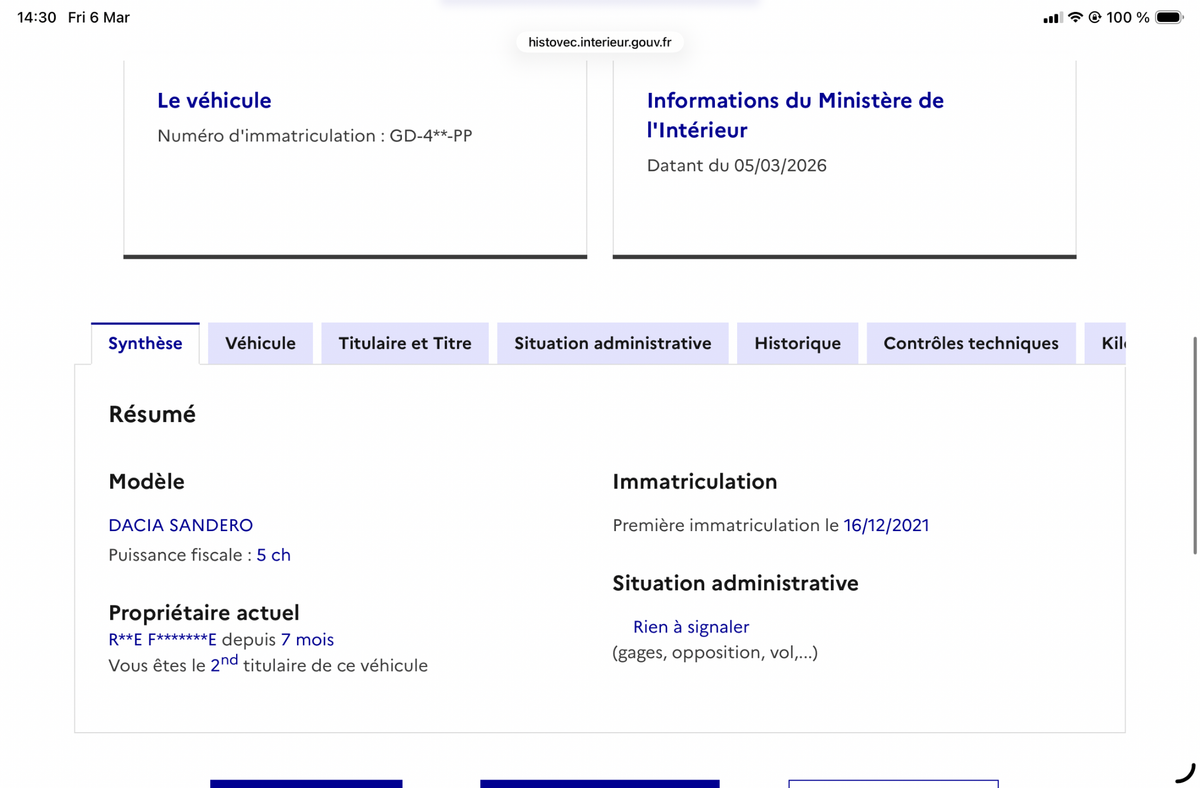Click the page's vertical scrollbar
The width and height of the screenshot is (1200, 788).
pyautogui.click(x=1195, y=445)
